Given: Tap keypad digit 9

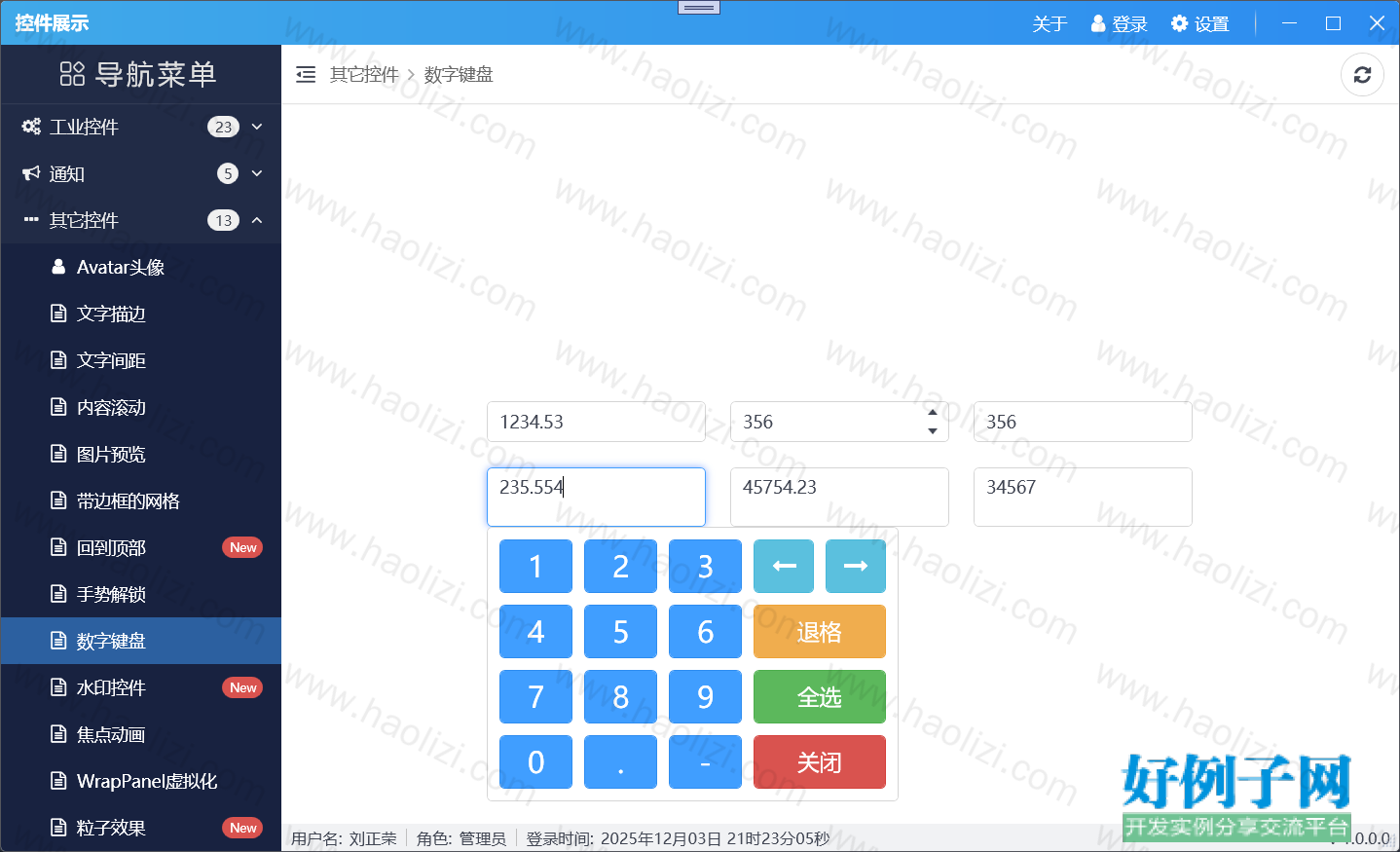Looking at the screenshot, I should pos(705,696).
